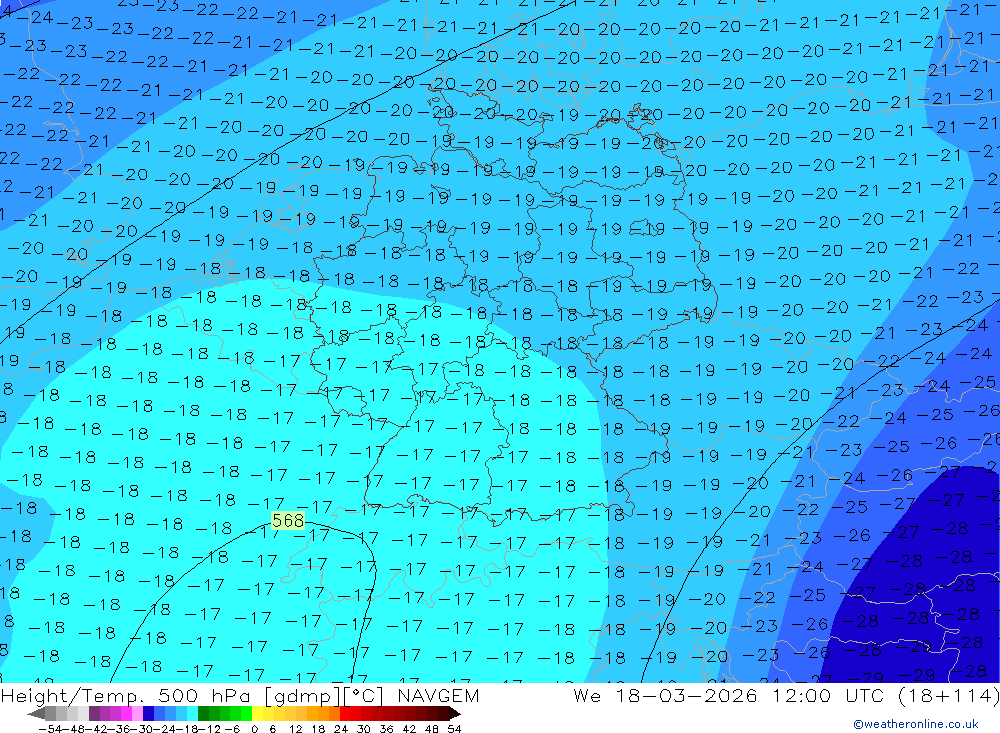Pick the yellow legend swatch at 0
The width and height of the screenshot is (1000, 733).
coord(258,713)
